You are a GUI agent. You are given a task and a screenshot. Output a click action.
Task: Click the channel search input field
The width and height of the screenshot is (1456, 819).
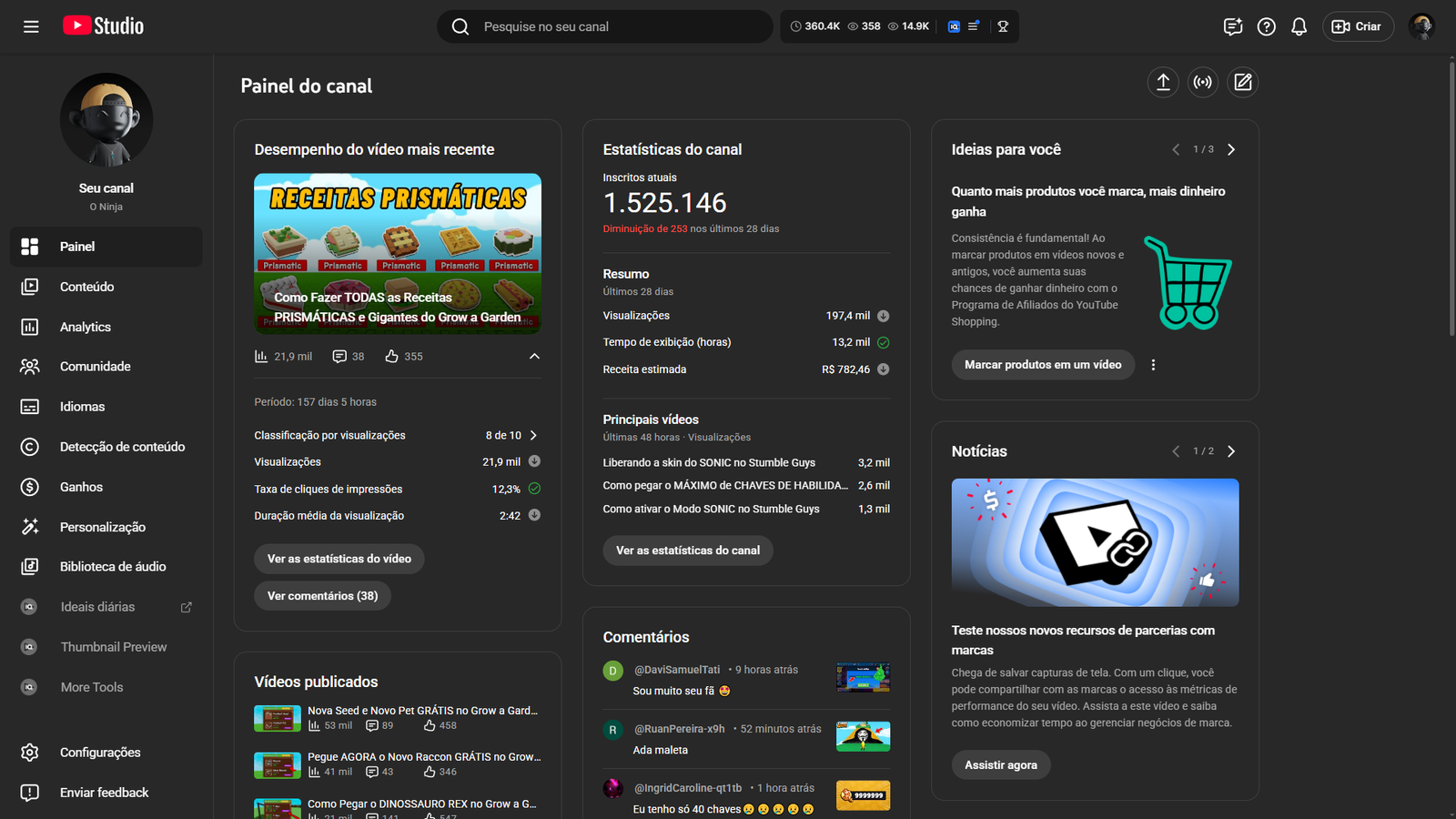(x=619, y=26)
